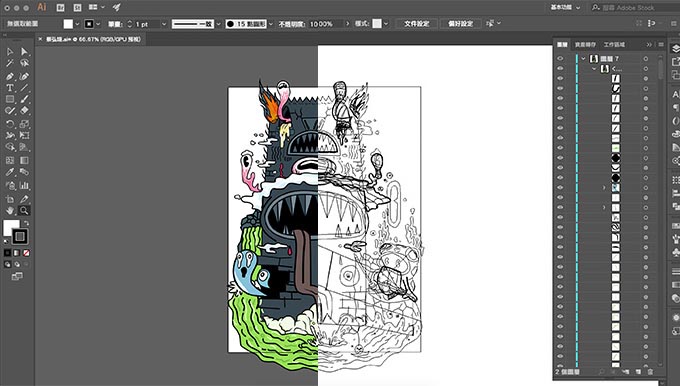Image resolution: width=680 pixels, height=386 pixels.
Task: Click the 偏好設定 button
Action: click(461, 23)
